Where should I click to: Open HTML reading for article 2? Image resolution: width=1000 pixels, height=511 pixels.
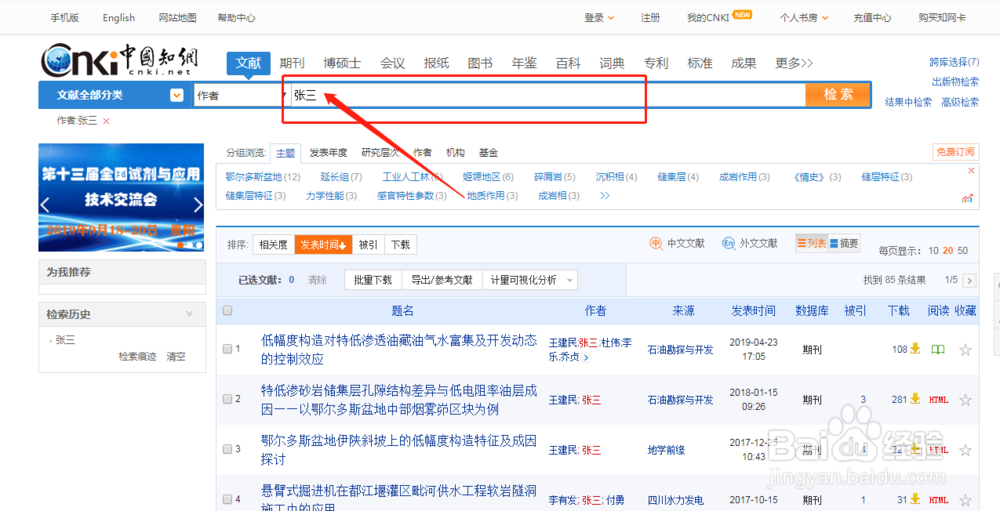(938, 400)
